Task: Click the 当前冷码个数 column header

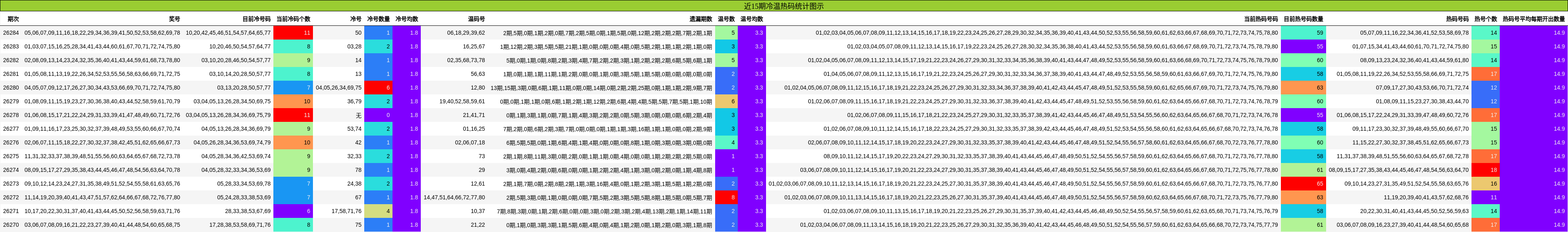Action: point(293,19)
